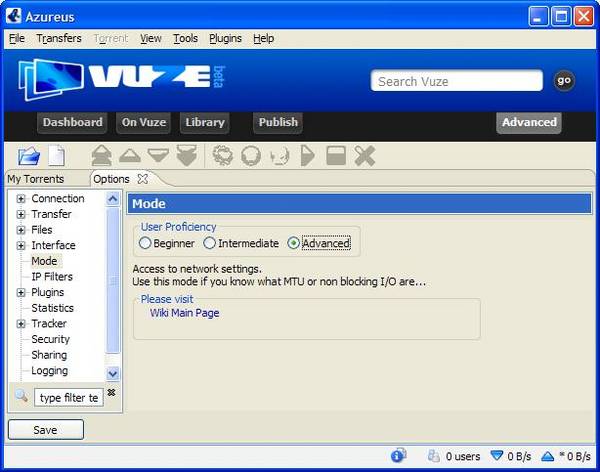Expand the Connection tree node
The height and width of the screenshot is (472, 600).
pyautogui.click(x=21, y=198)
